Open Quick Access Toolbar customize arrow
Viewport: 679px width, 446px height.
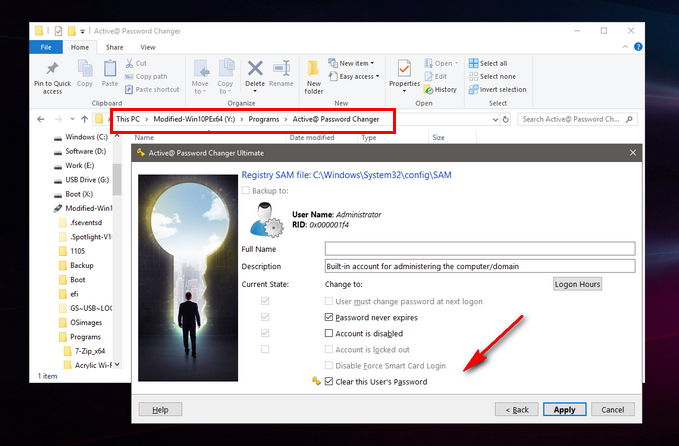[x=82, y=31]
